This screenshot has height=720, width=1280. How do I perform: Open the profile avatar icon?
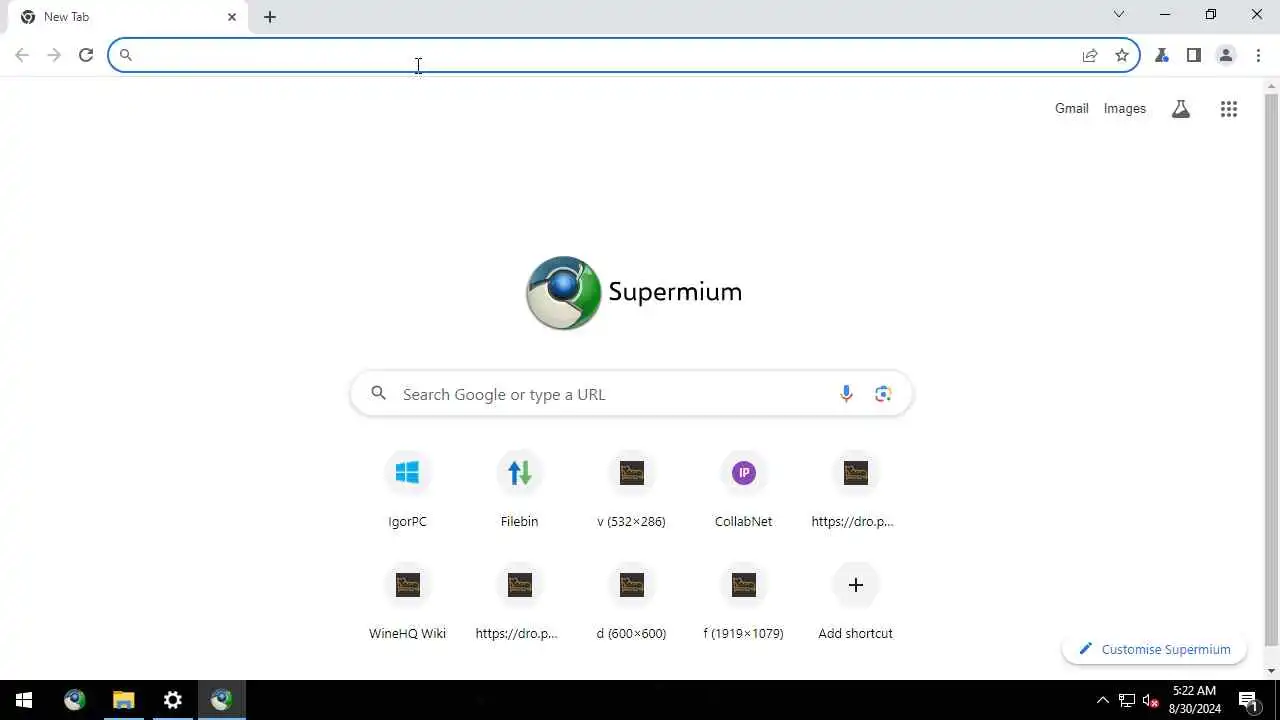[x=1226, y=55]
